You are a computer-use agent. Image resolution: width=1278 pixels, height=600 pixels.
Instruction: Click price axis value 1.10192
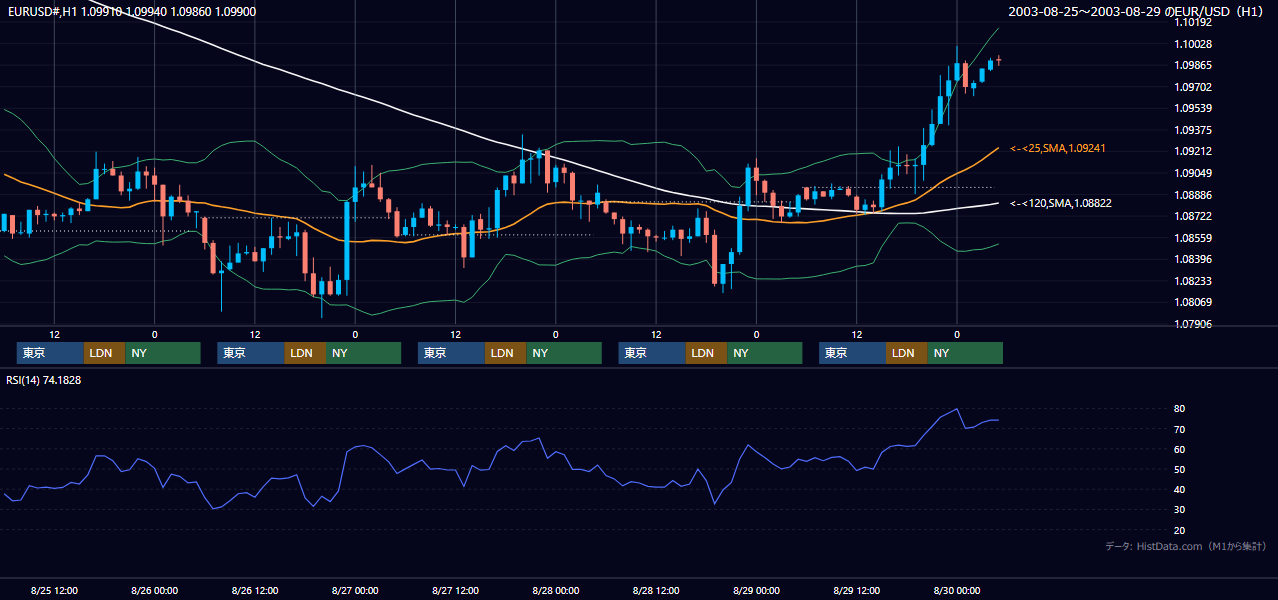click(1191, 22)
